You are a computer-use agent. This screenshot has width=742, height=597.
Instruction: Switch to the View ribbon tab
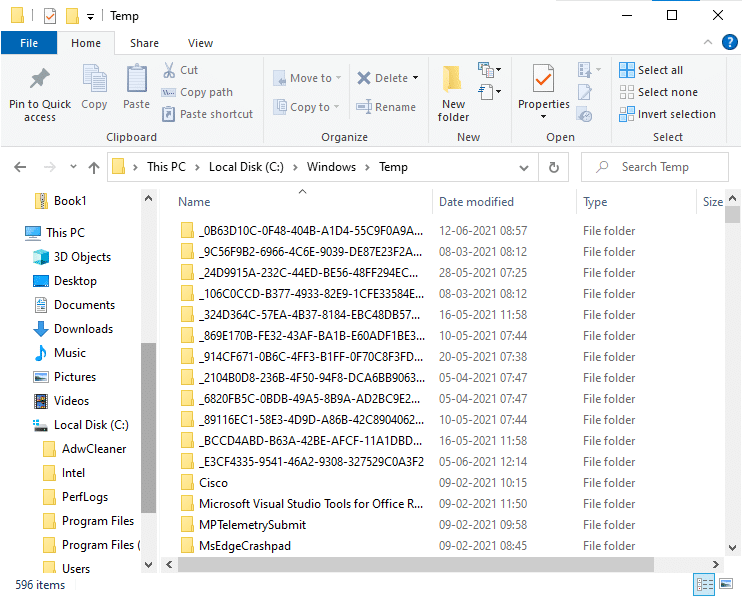click(200, 43)
